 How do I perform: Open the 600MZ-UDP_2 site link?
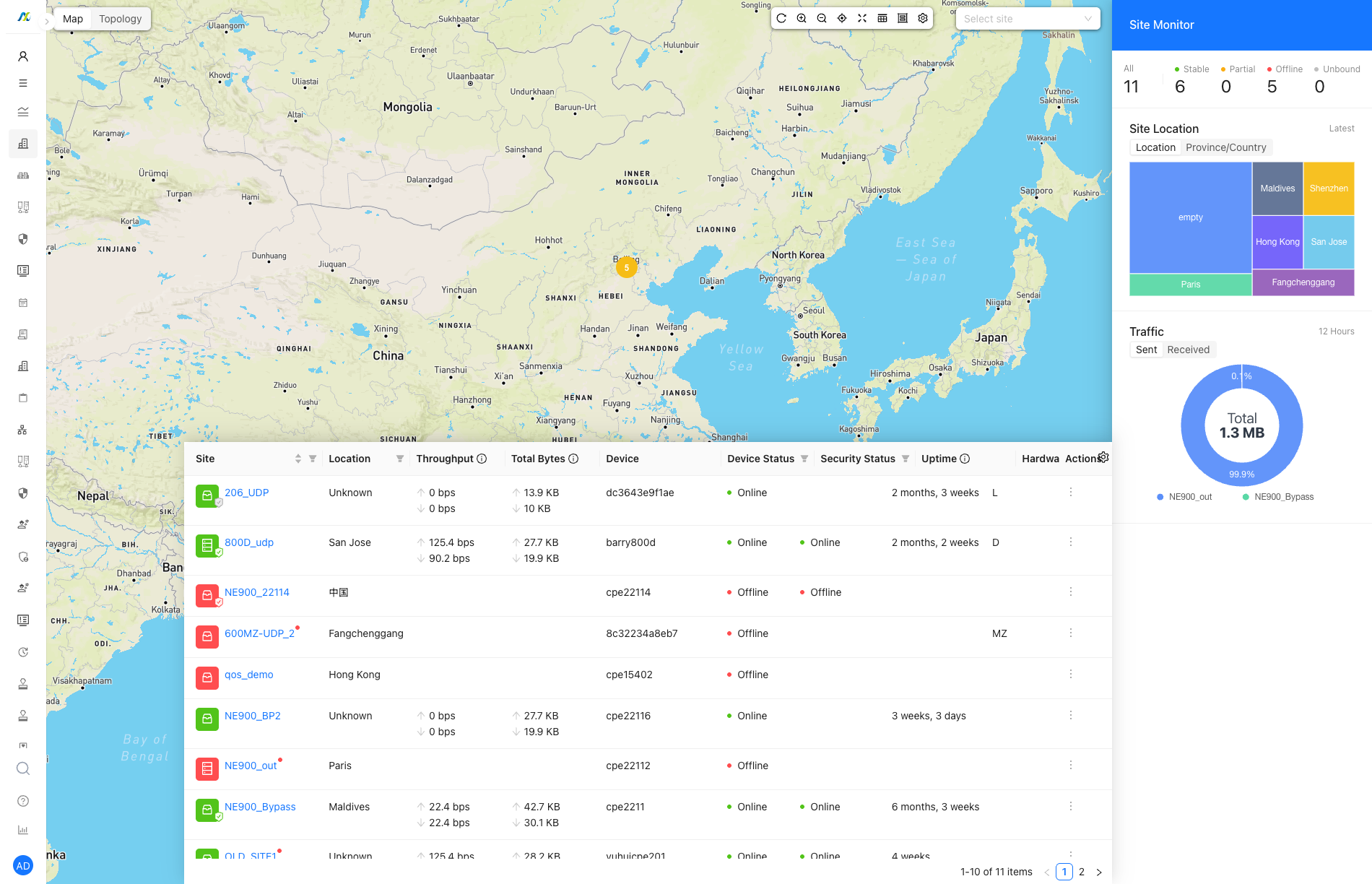(259, 633)
